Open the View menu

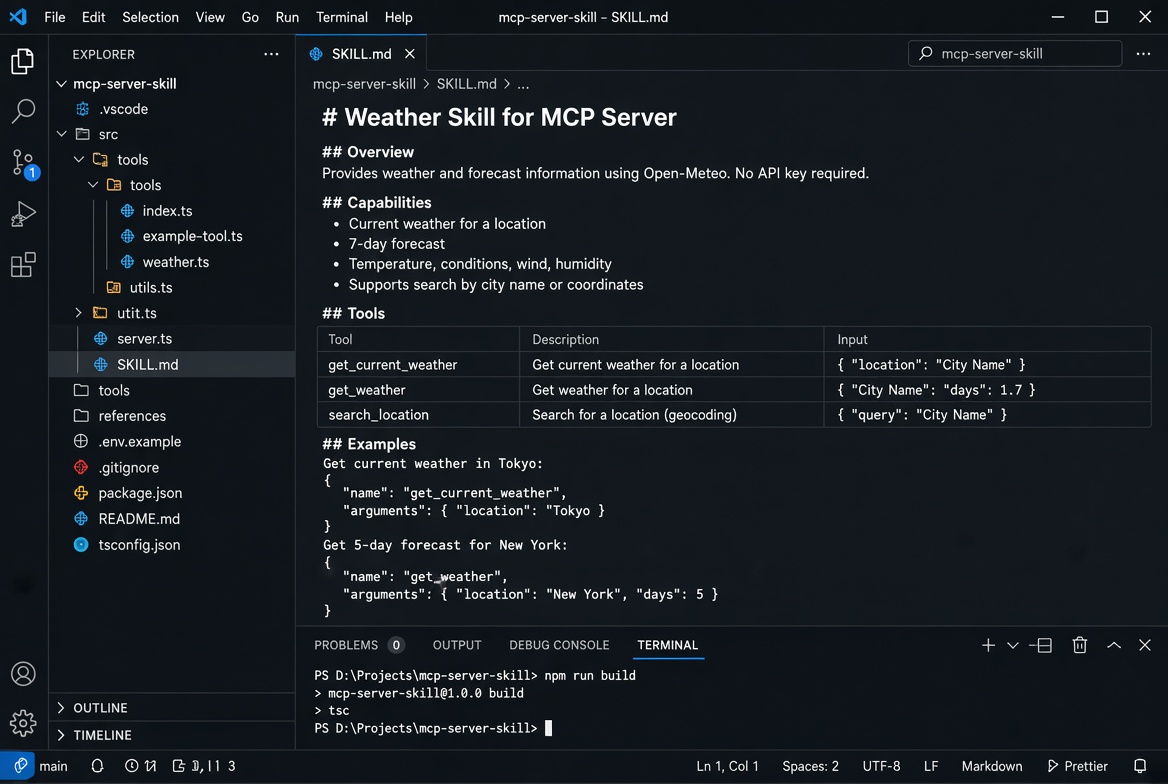pos(210,17)
